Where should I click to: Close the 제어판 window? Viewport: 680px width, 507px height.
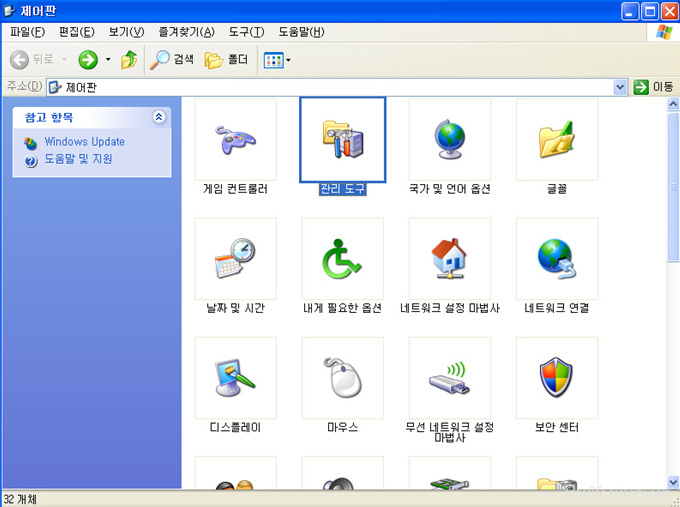(670, 11)
